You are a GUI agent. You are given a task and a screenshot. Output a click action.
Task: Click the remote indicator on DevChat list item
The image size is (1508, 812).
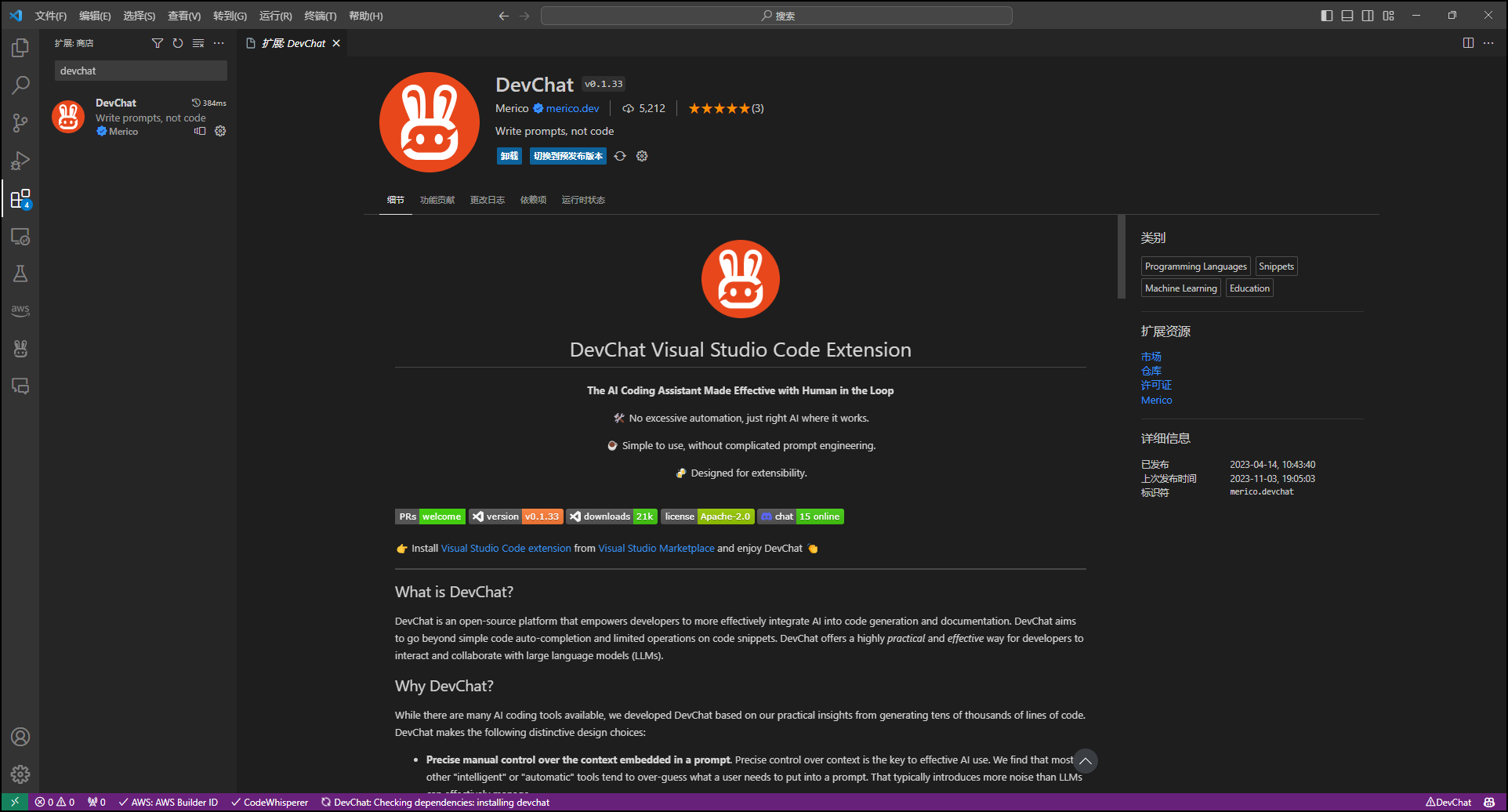pyautogui.click(x=200, y=131)
